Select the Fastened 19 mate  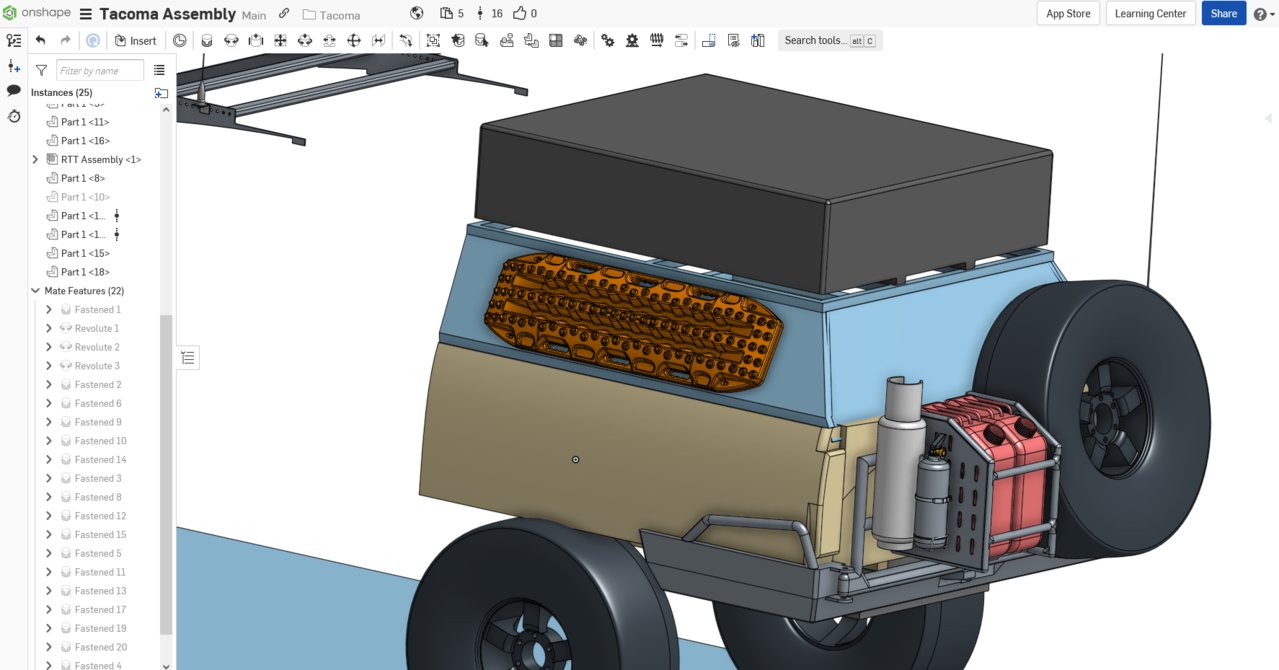tap(100, 629)
